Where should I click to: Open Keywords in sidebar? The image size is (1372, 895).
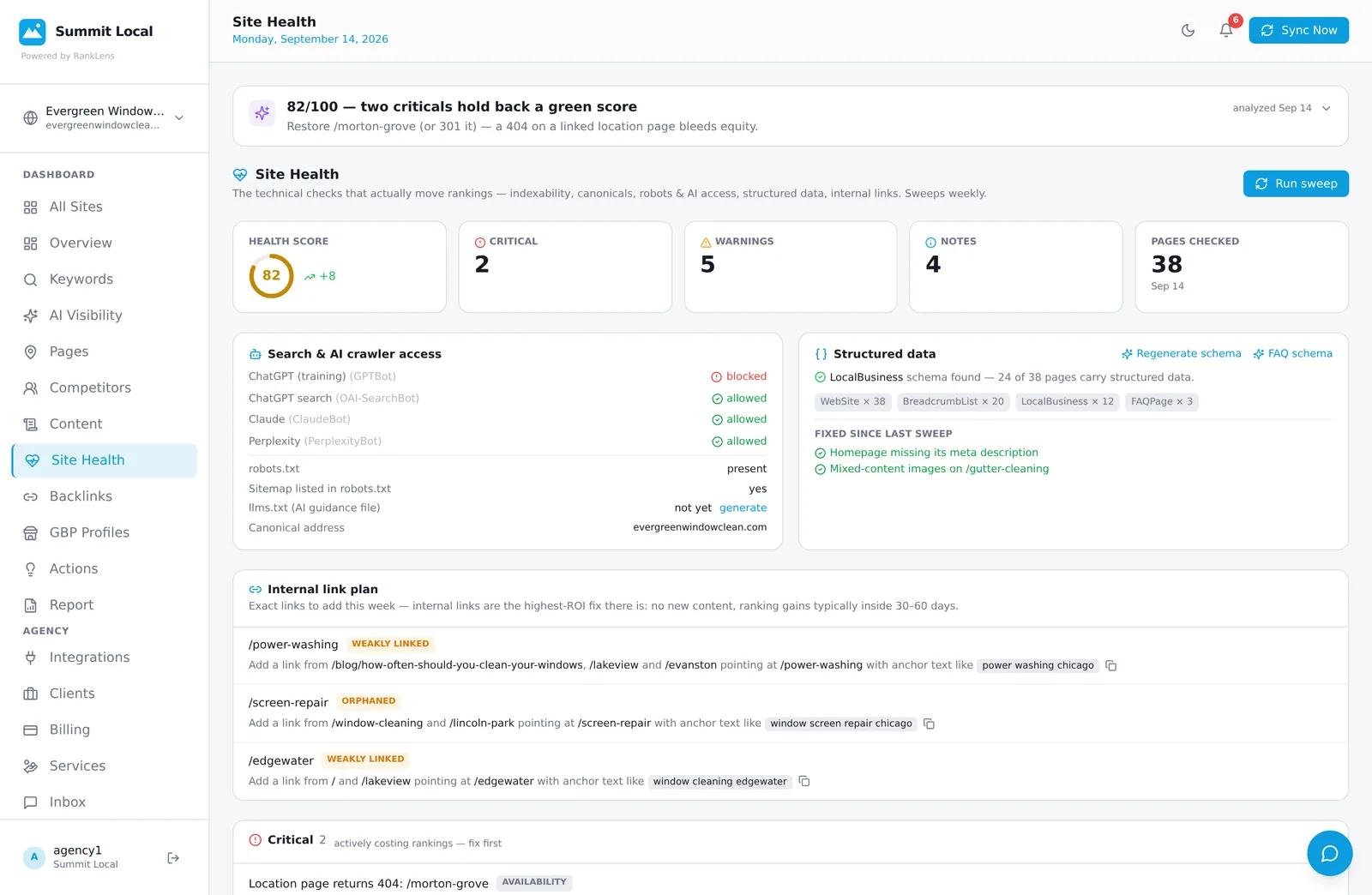point(104,279)
